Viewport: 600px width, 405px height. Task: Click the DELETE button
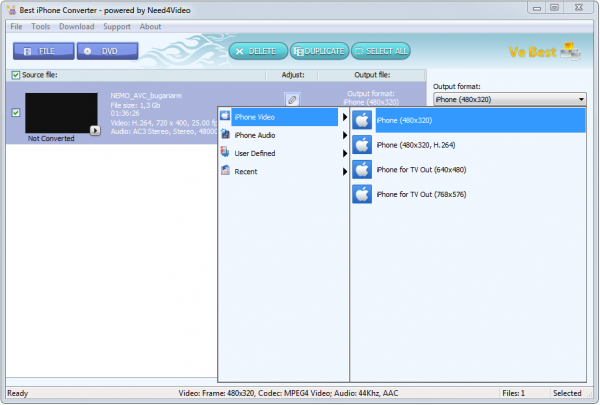click(258, 51)
